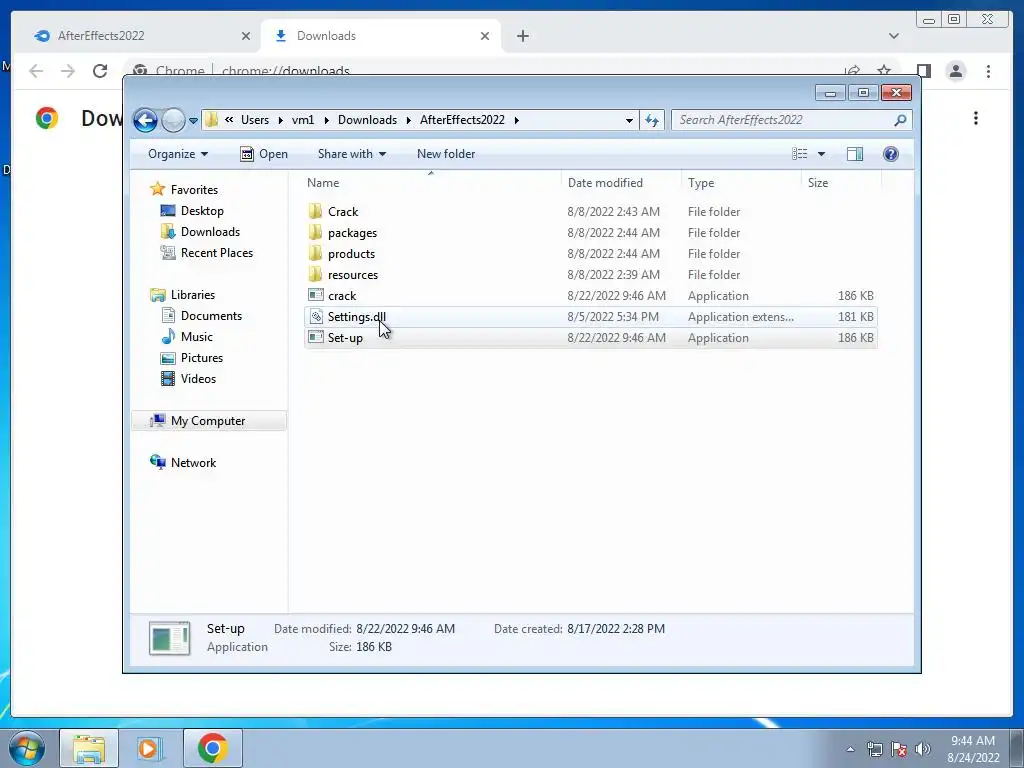Open the recent locations arrow beside Explorer's forward button
The width and height of the screenshot is (1024, 768).
tap(193, 121)
